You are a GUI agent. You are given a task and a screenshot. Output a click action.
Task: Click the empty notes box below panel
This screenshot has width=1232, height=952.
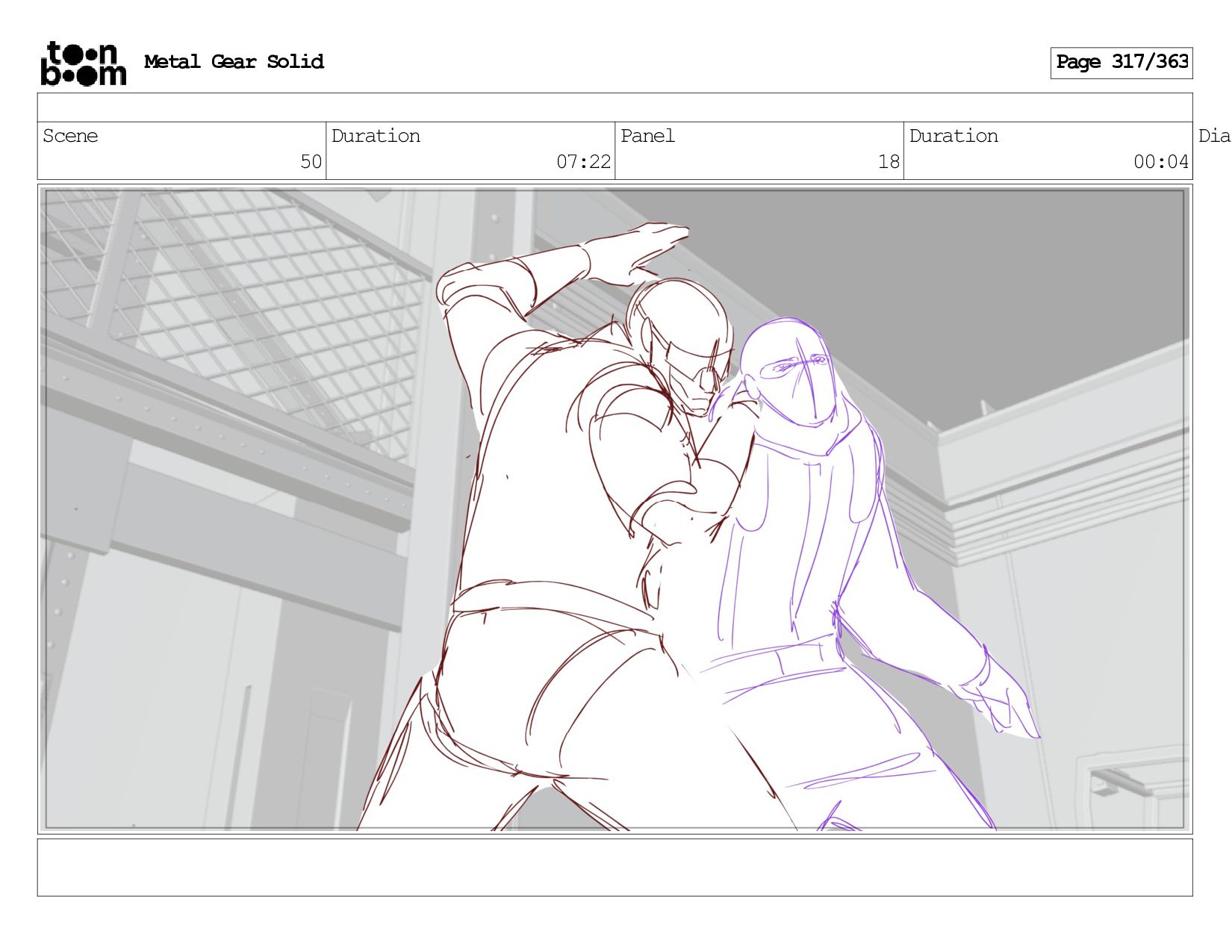point(615,867)
